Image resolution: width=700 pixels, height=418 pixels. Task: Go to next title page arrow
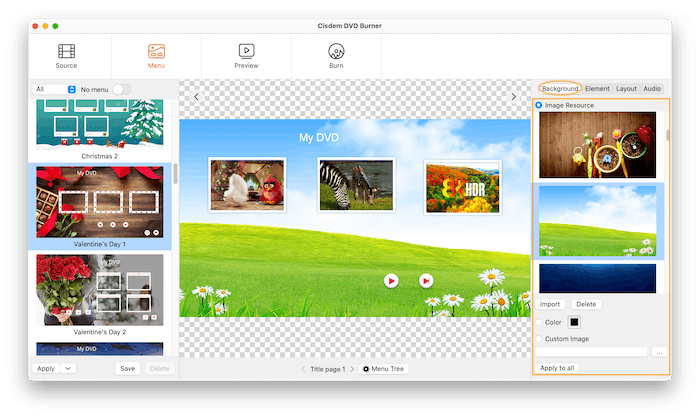tap(352, 369)
